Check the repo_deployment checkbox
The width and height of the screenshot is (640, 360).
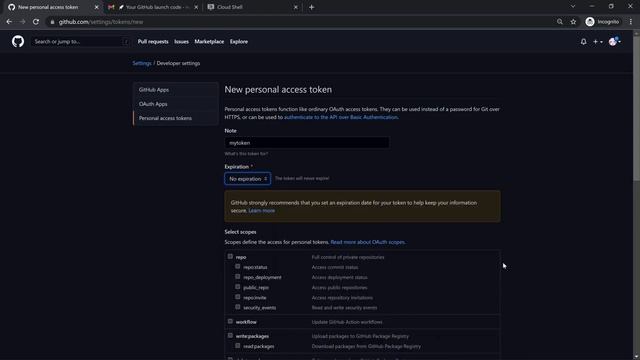pos(238,277)
